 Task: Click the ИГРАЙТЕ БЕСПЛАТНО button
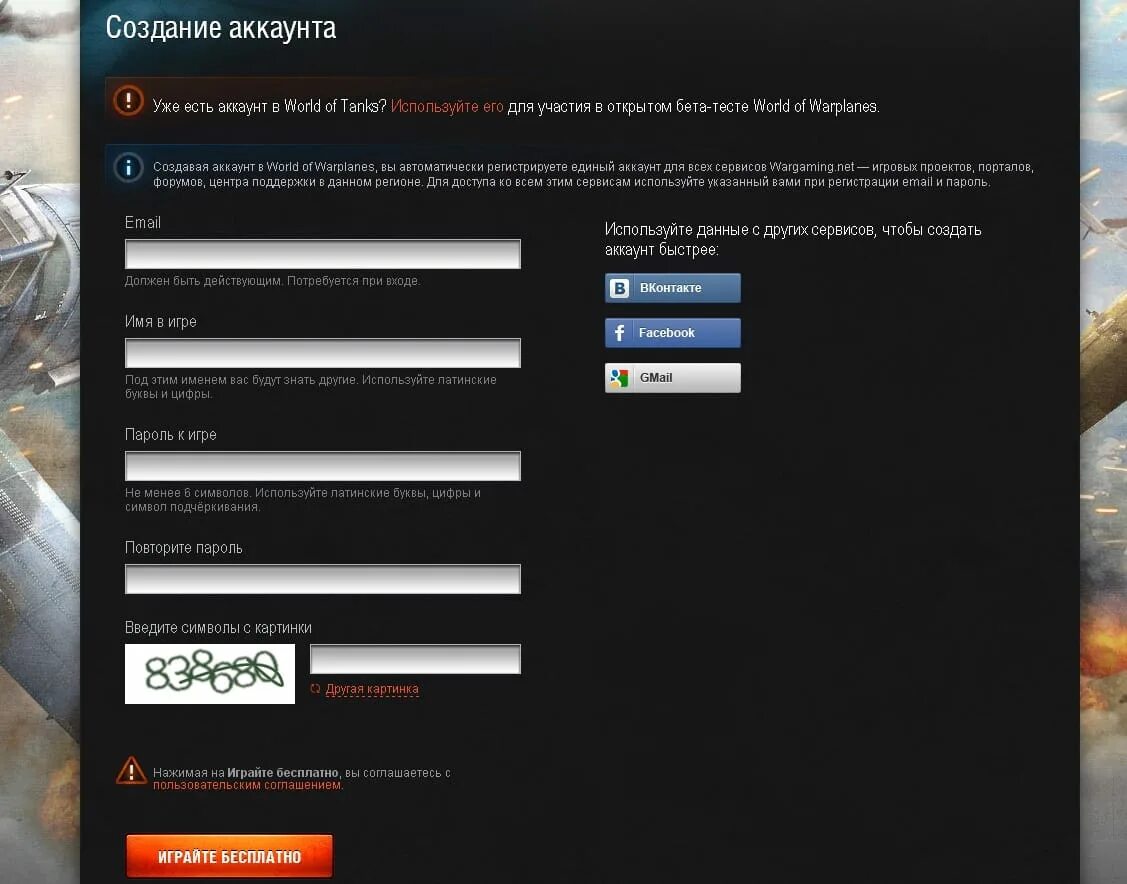click(229, 856)
